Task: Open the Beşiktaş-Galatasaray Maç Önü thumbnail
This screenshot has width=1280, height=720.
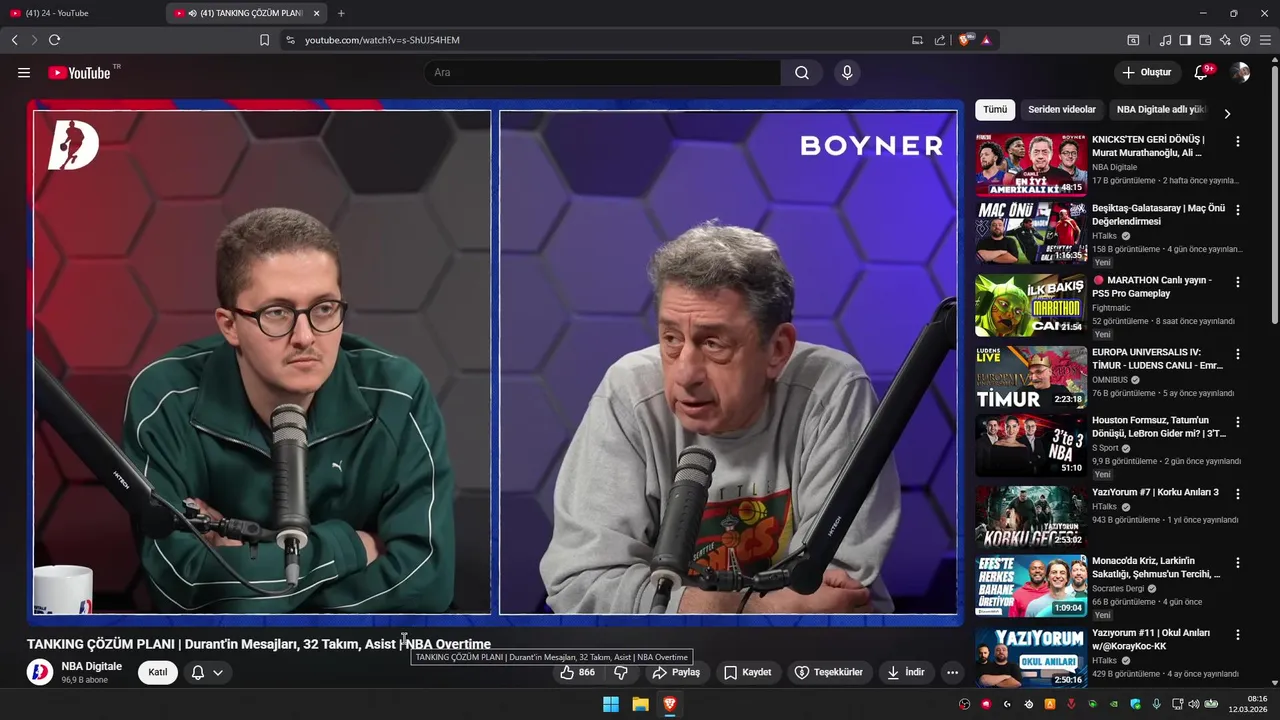Action: pyautogui.click(x=1031, y=233)
